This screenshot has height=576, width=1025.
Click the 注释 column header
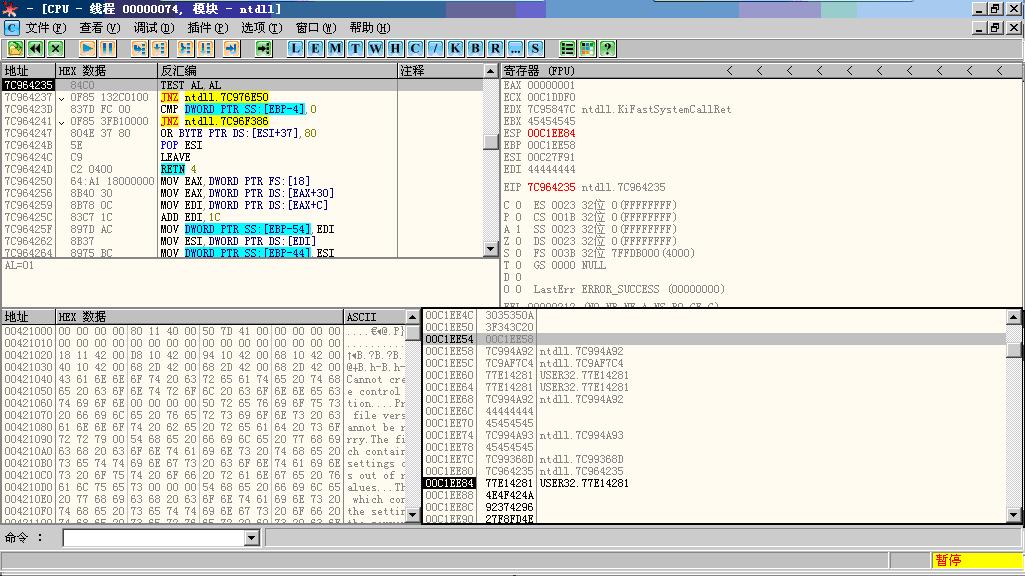coord(441,71)
